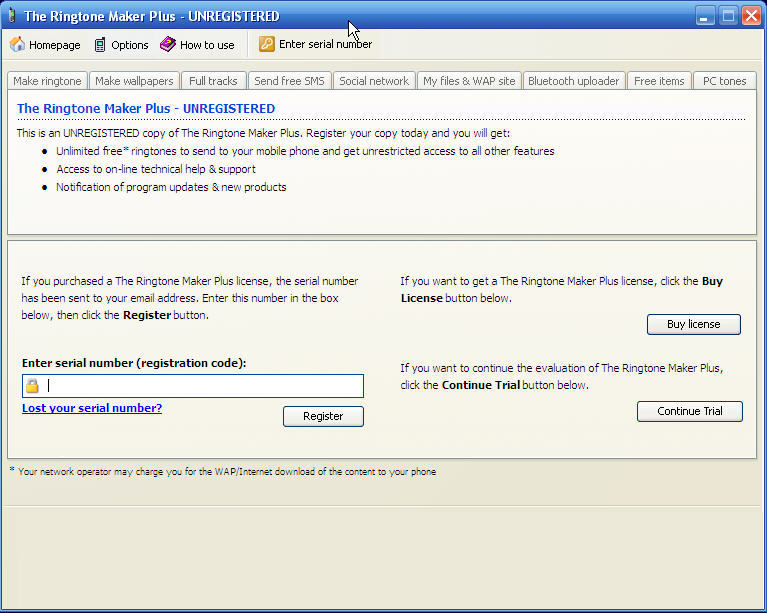The image size is (767, 613).
Task: Click the blue UNREGISTERED heading text
Action: 146,109
